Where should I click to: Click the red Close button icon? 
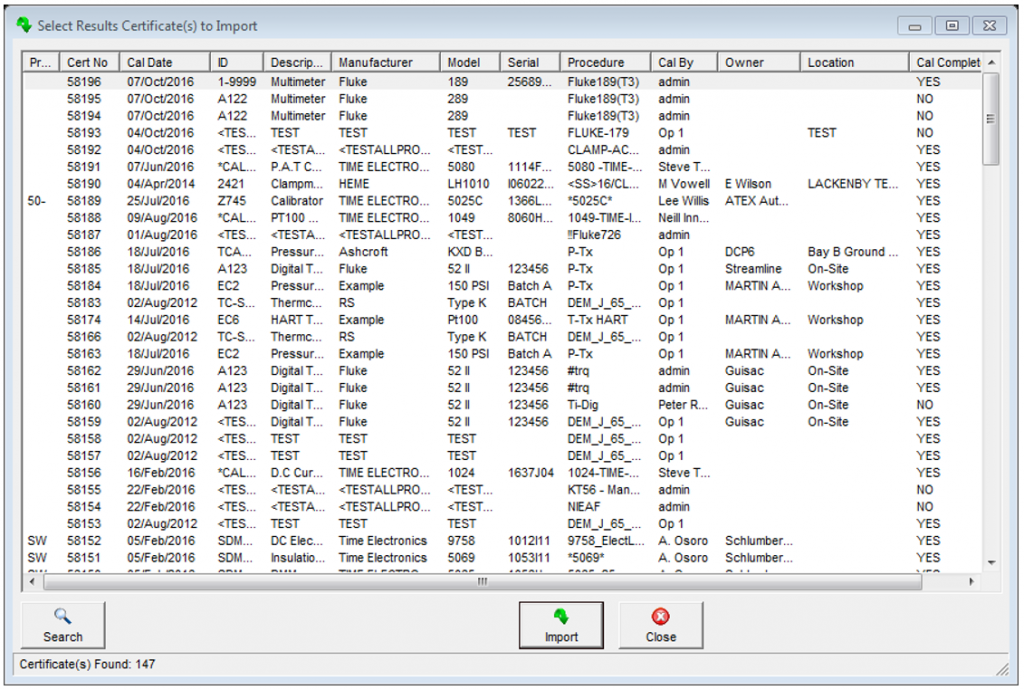660,617
